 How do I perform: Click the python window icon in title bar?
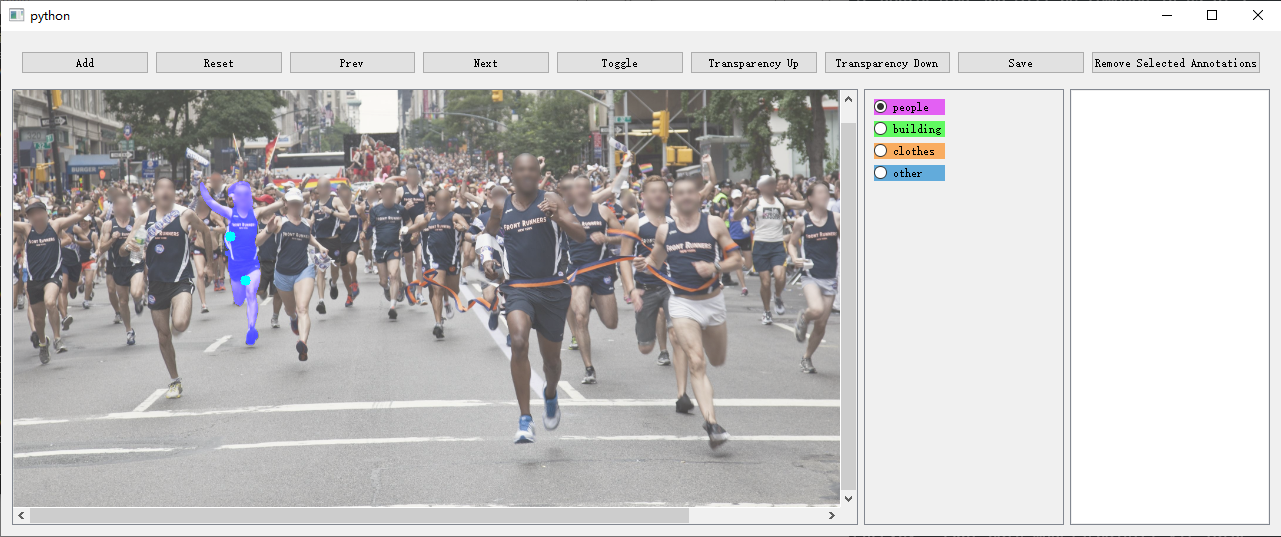16,15
